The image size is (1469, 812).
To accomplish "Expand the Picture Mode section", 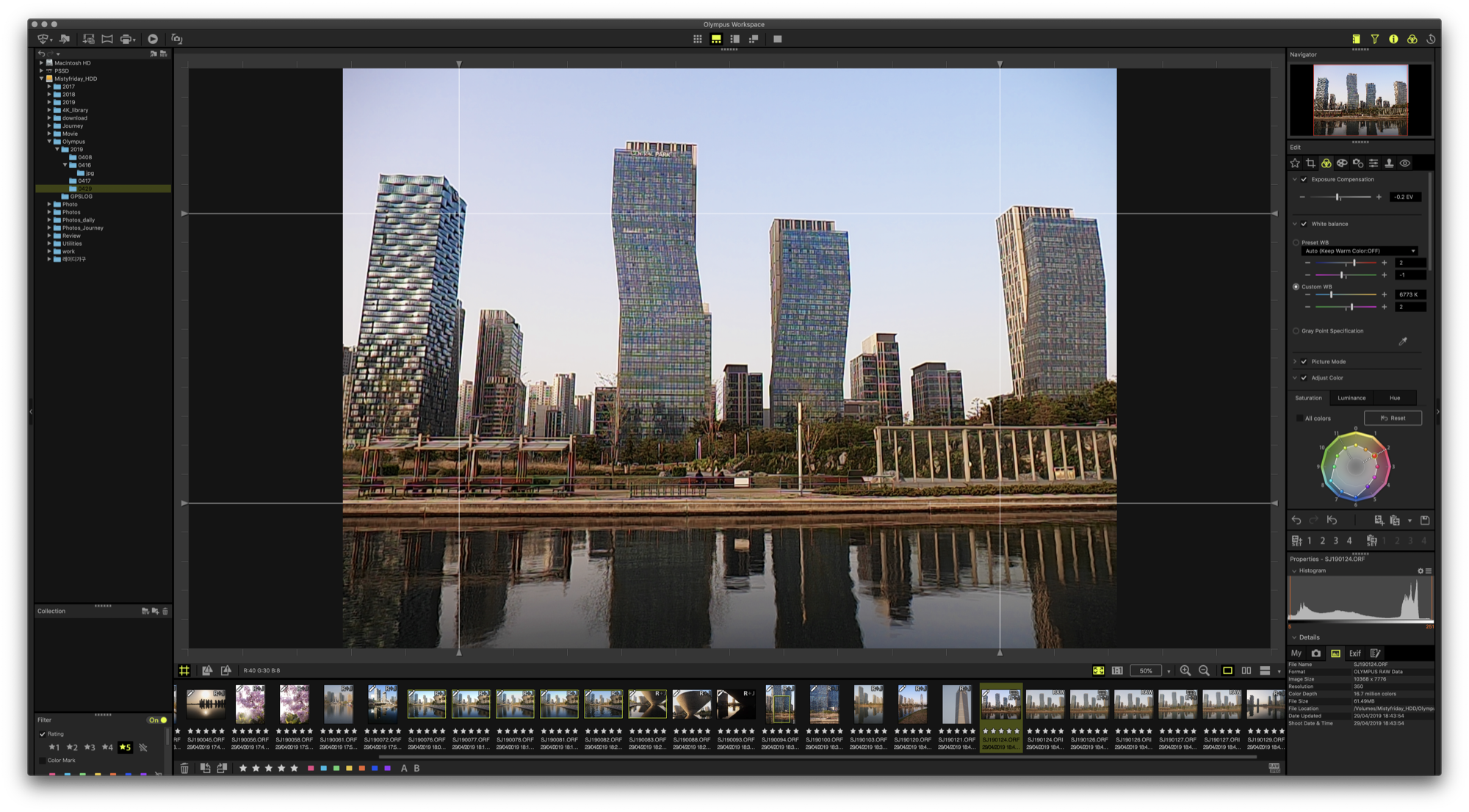I will pos(1295,361).
